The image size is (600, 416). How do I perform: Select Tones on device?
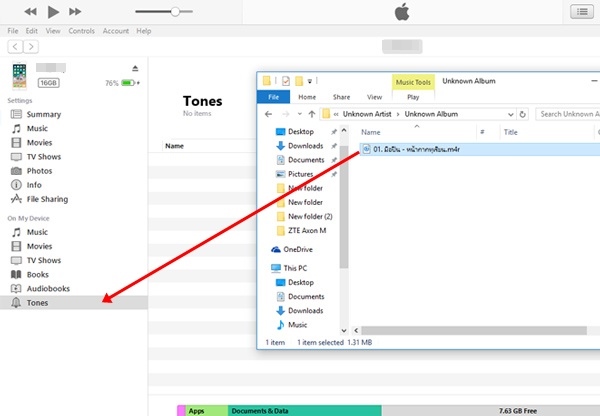73,303
